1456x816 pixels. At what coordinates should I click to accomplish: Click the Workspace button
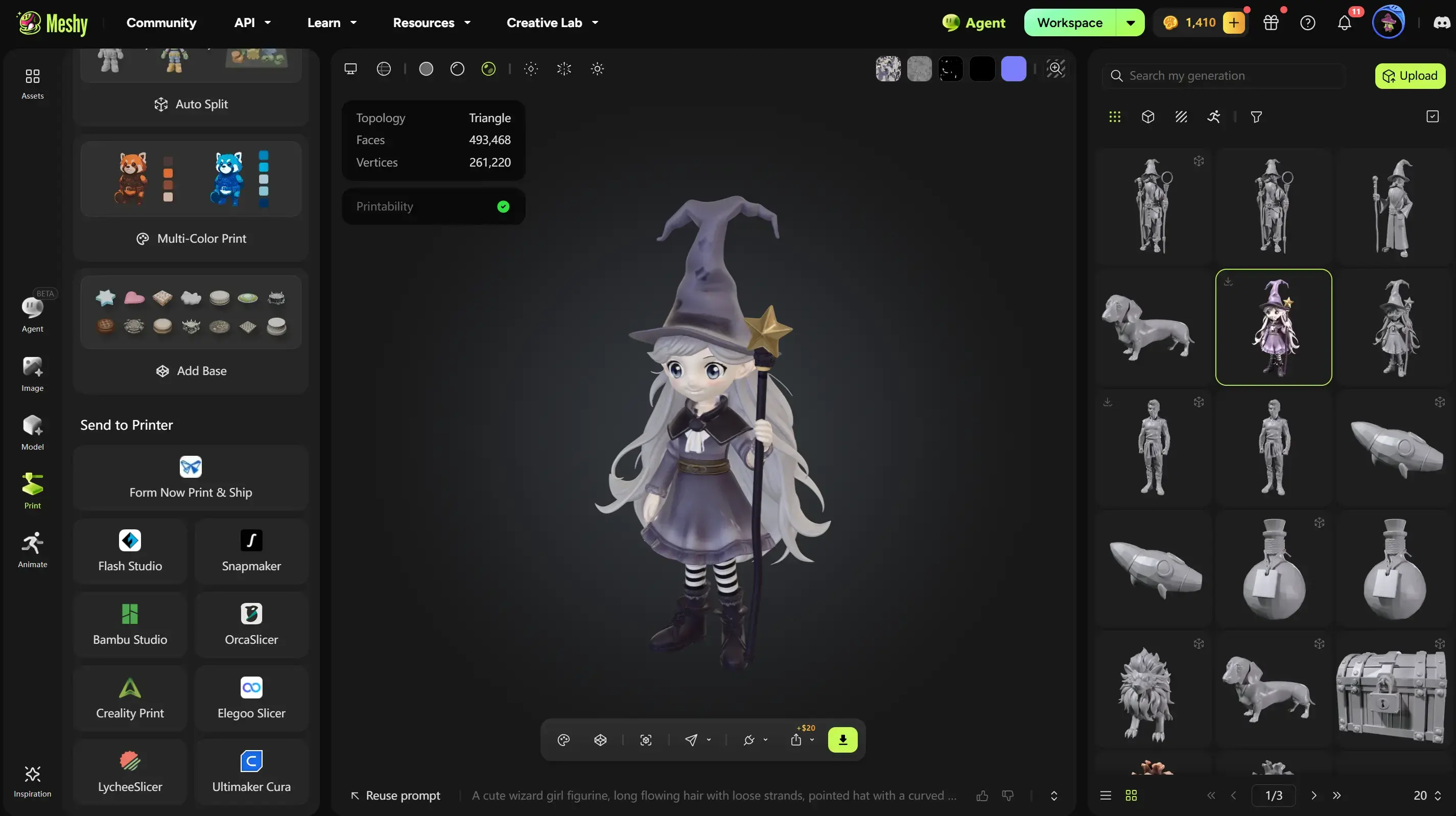pos(1070,22)
